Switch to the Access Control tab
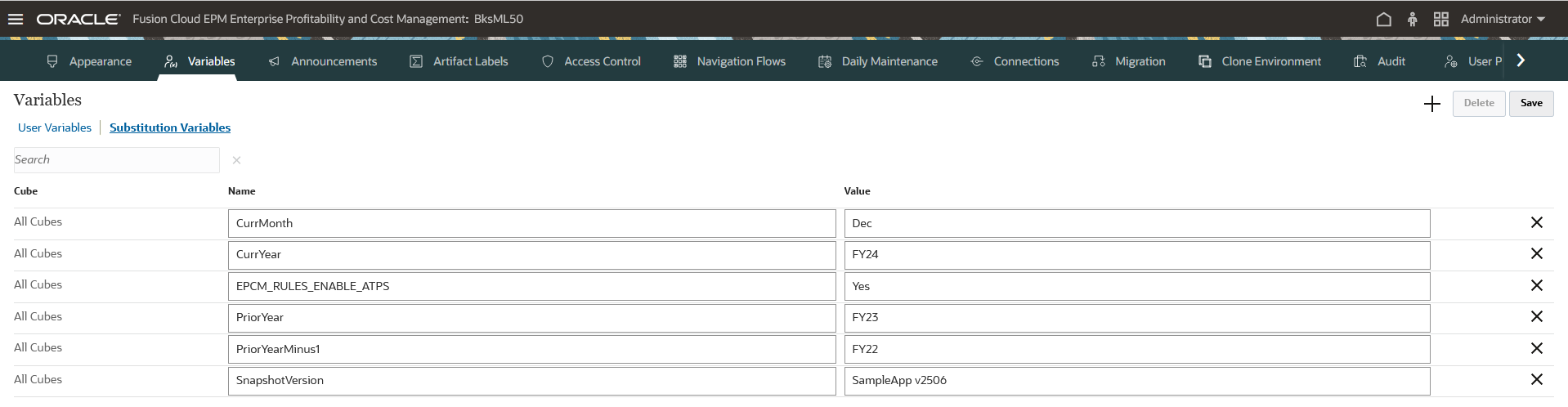This screenshot has width=1568, height=407. (591, 61)
